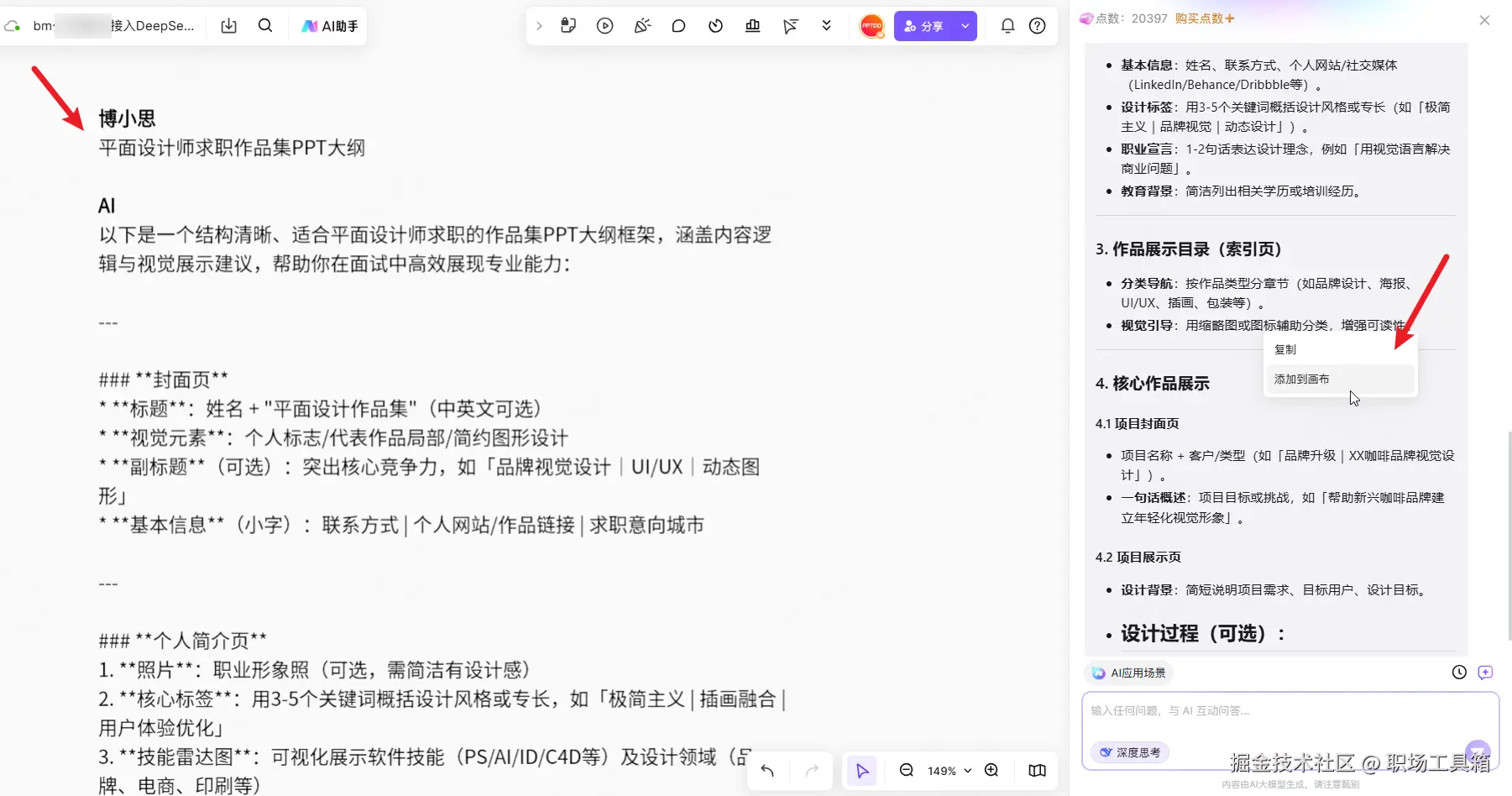Show more tools with double chevron

click(x=826, y=25)
